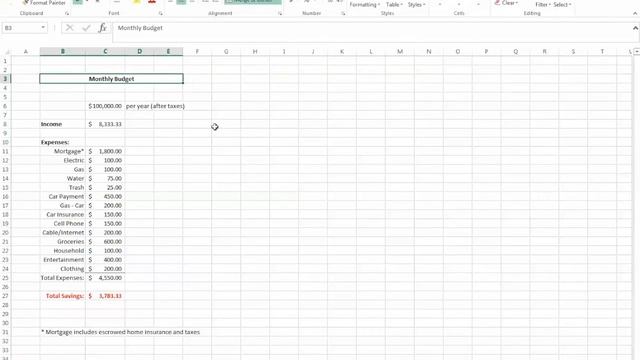Select column H header
This screenshot has width=640, height=360.
pyautogui.click(x=255, y=51)
